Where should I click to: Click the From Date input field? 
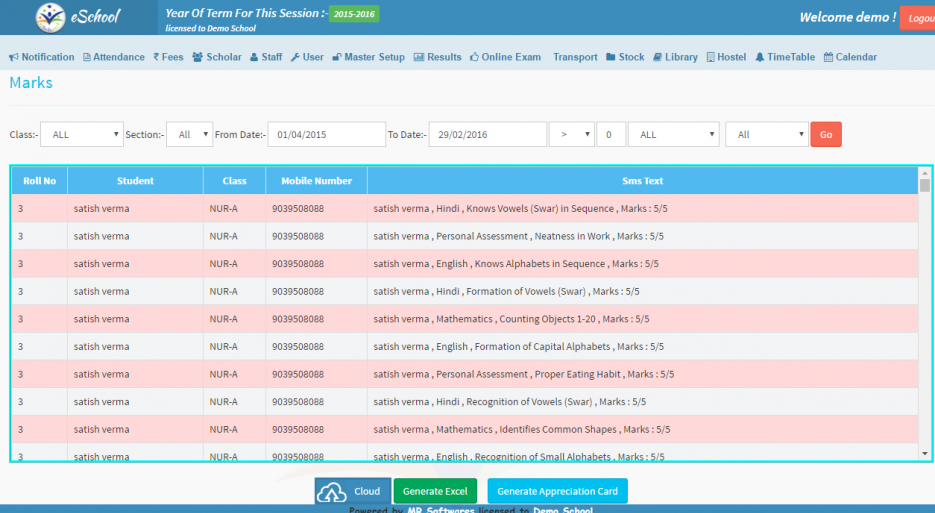coord(326,134)
